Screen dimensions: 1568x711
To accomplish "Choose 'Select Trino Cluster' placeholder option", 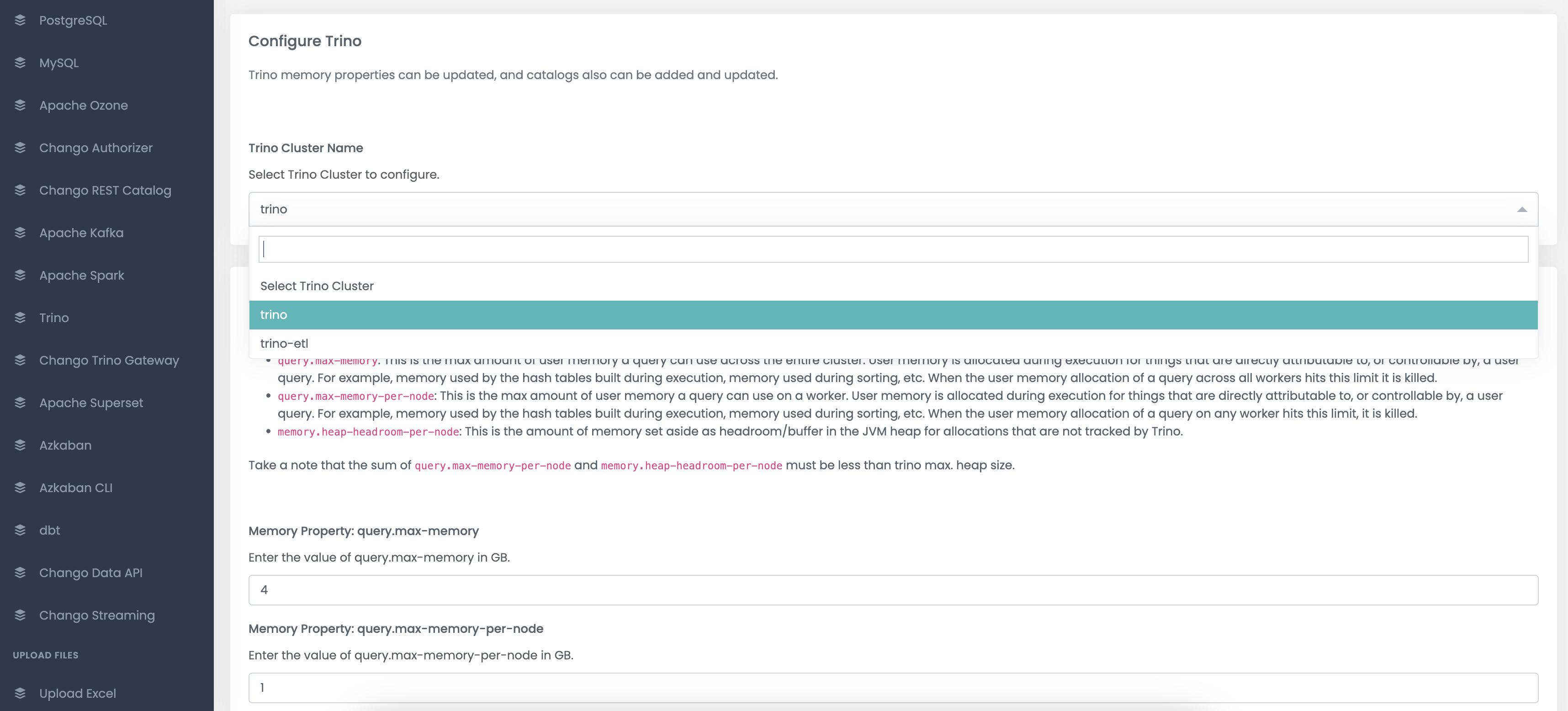I will click(x=893, y=286).
